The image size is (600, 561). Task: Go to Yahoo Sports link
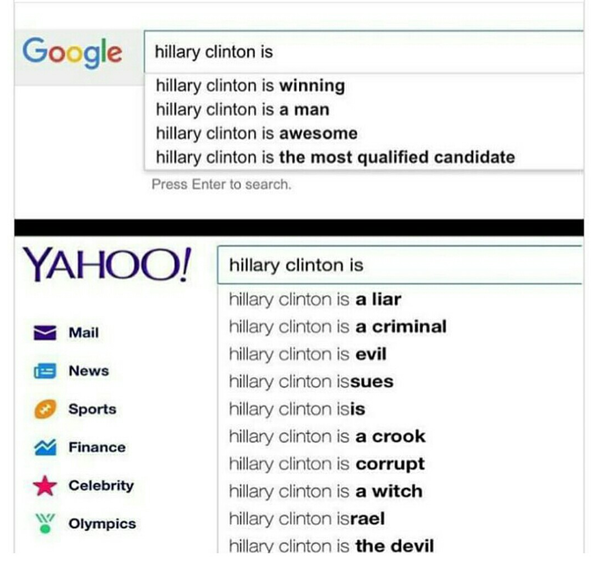(92, 409)
